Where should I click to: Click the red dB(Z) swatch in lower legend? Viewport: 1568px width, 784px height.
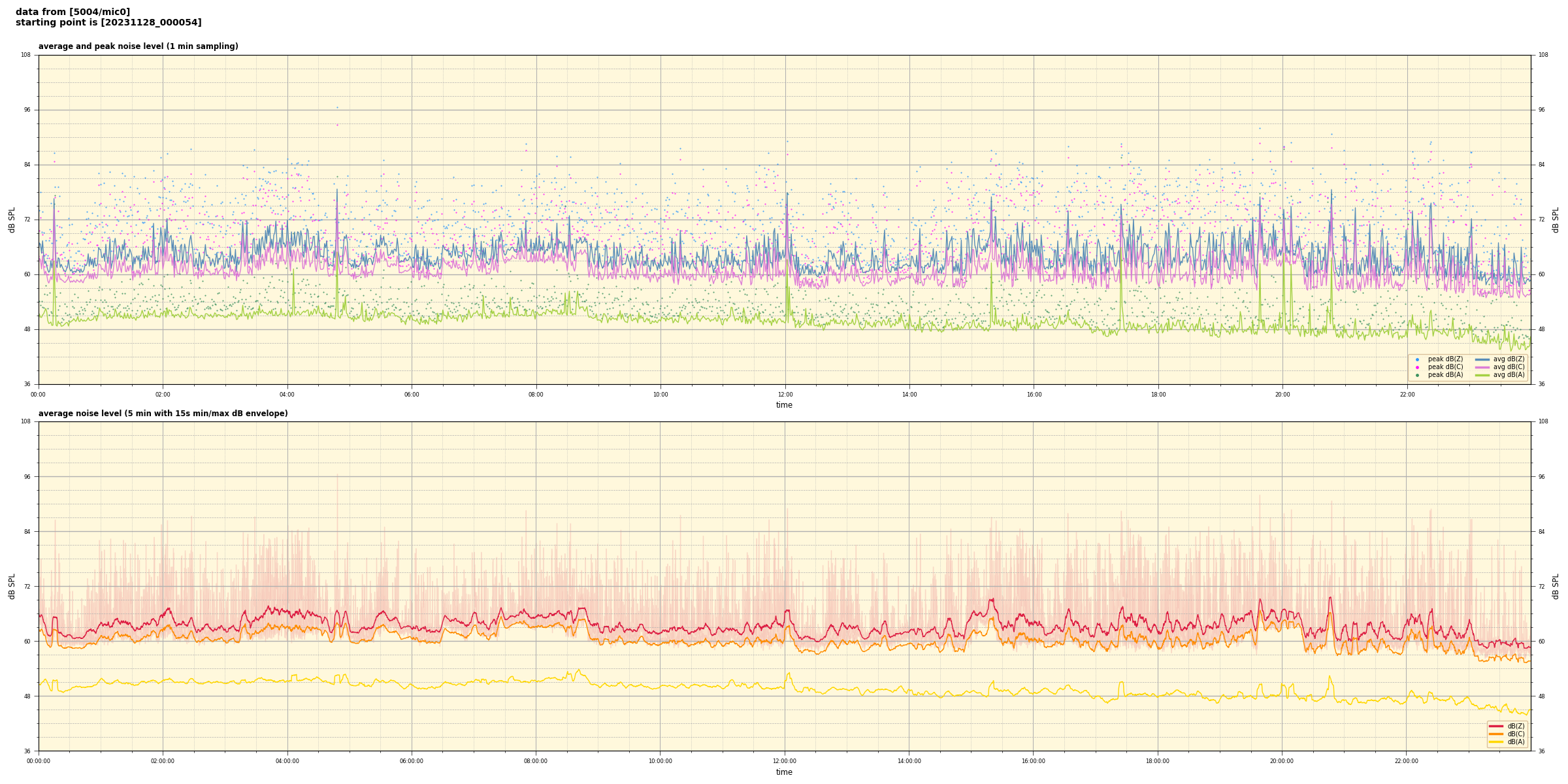click(x=1495, y=726)
